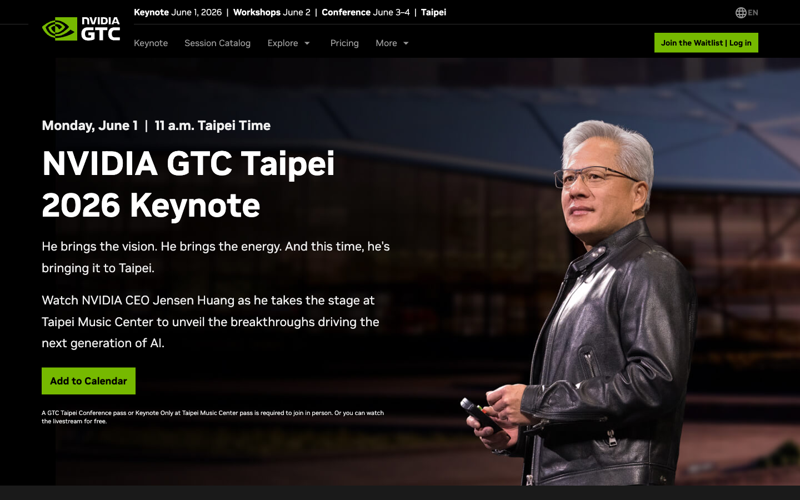
Task: Click the NVIDIA GTC Taipei 2026 Keynote heading
Action: point(188,184)
